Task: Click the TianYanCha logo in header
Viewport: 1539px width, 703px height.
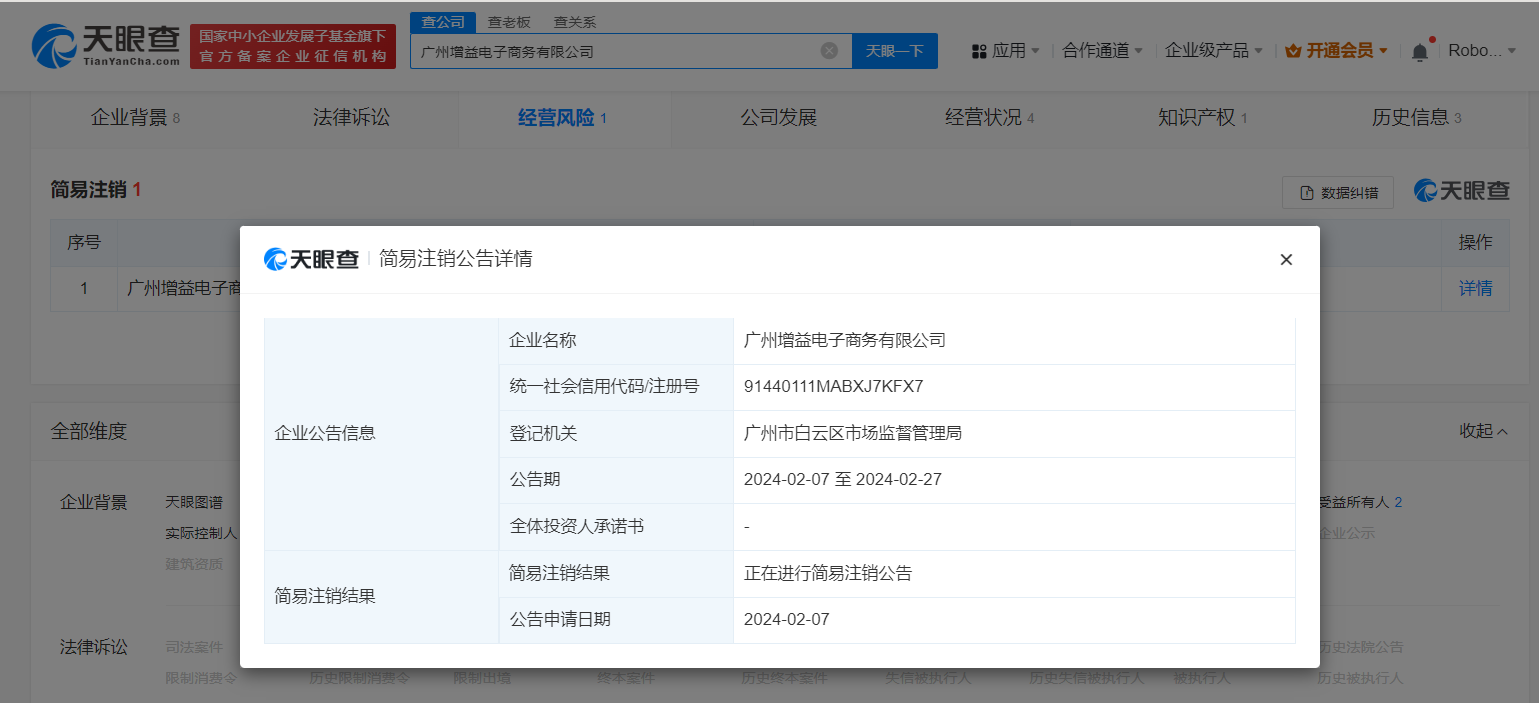Action: pos(106,46)
